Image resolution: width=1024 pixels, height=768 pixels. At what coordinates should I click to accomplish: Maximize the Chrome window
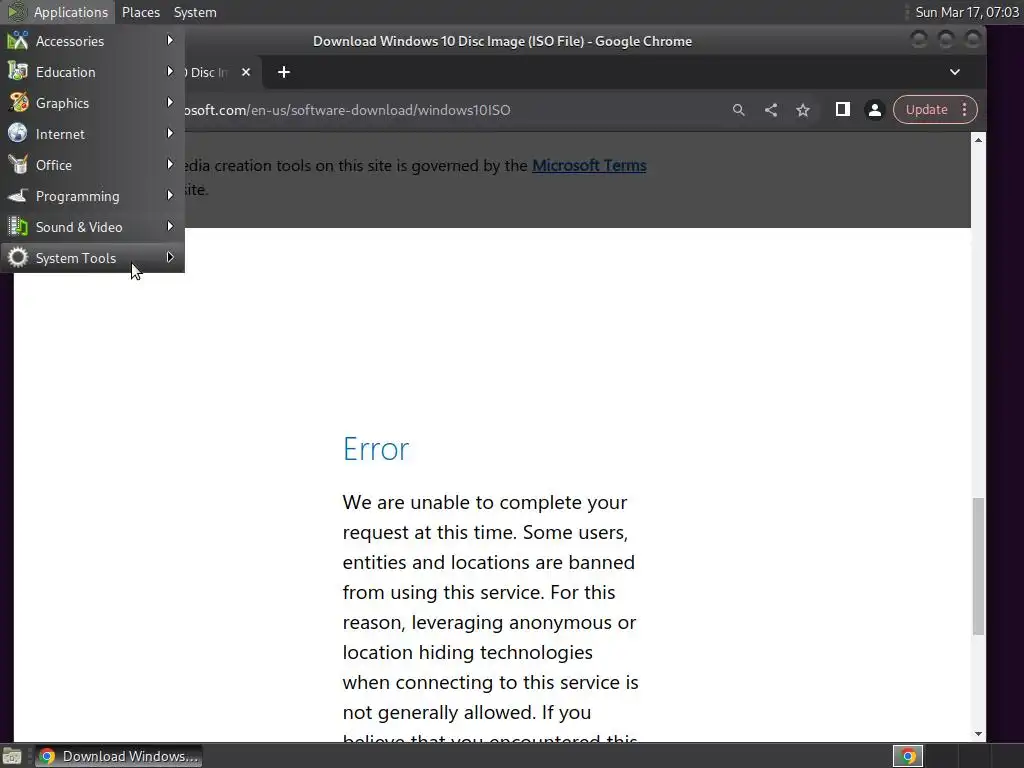coord(946,40)
